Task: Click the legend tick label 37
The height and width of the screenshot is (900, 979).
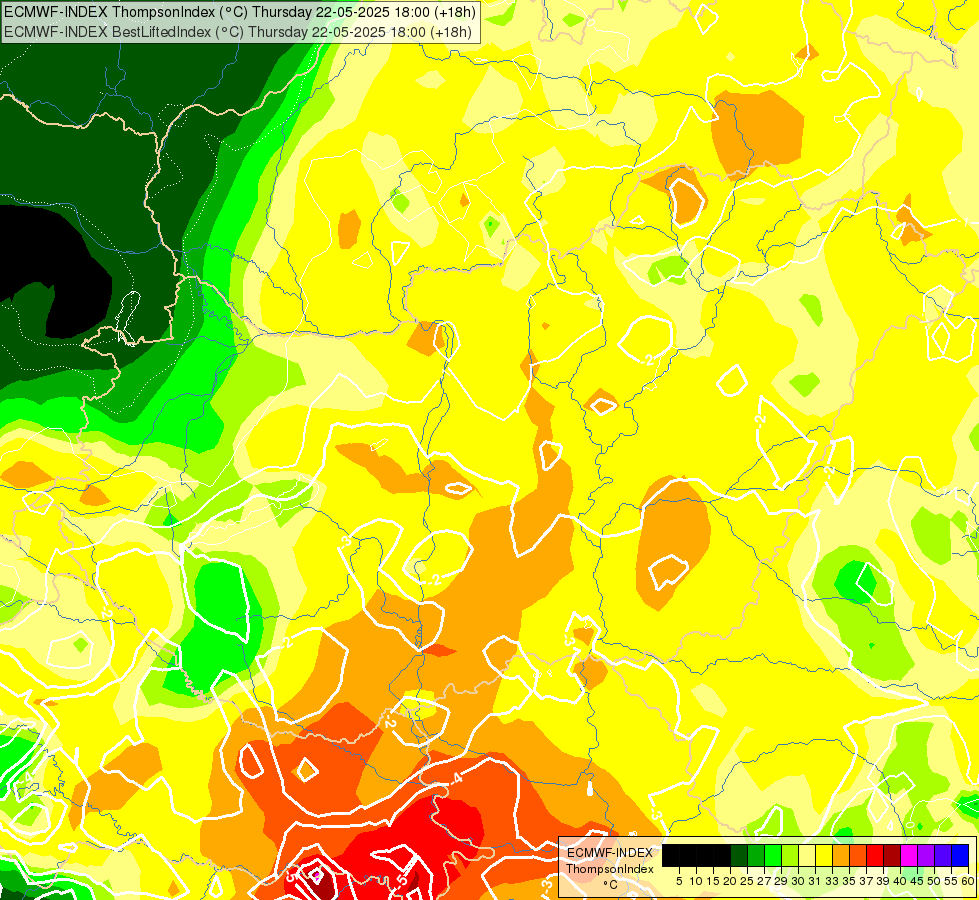Action: pyautogui.click(x=866, y=882)
